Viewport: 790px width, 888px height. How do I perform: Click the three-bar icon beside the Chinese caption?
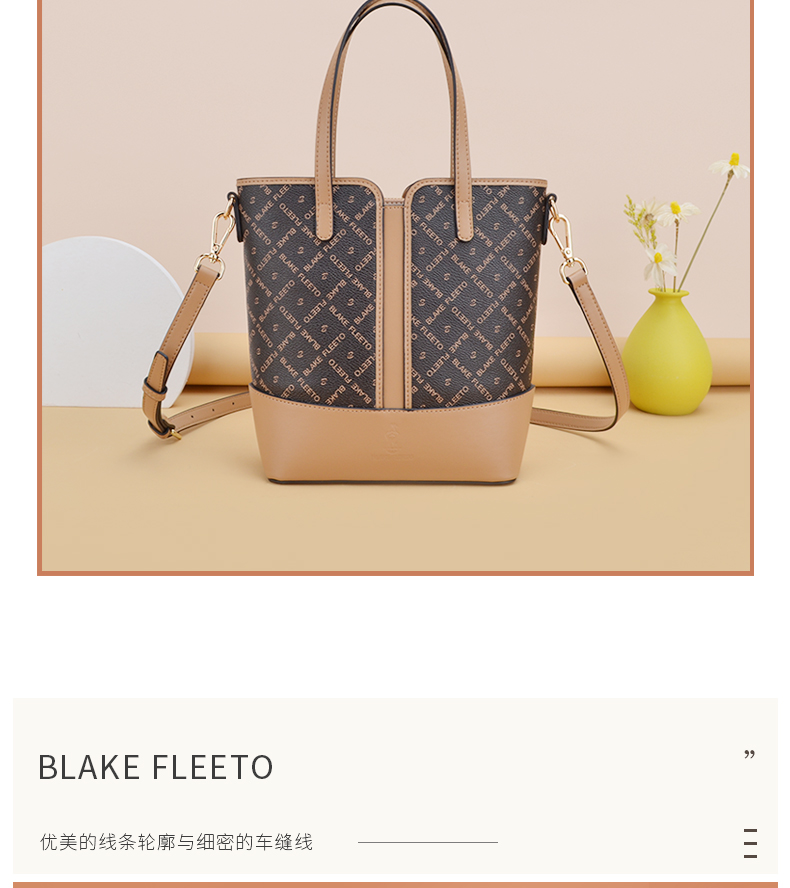tap(750, 843)
